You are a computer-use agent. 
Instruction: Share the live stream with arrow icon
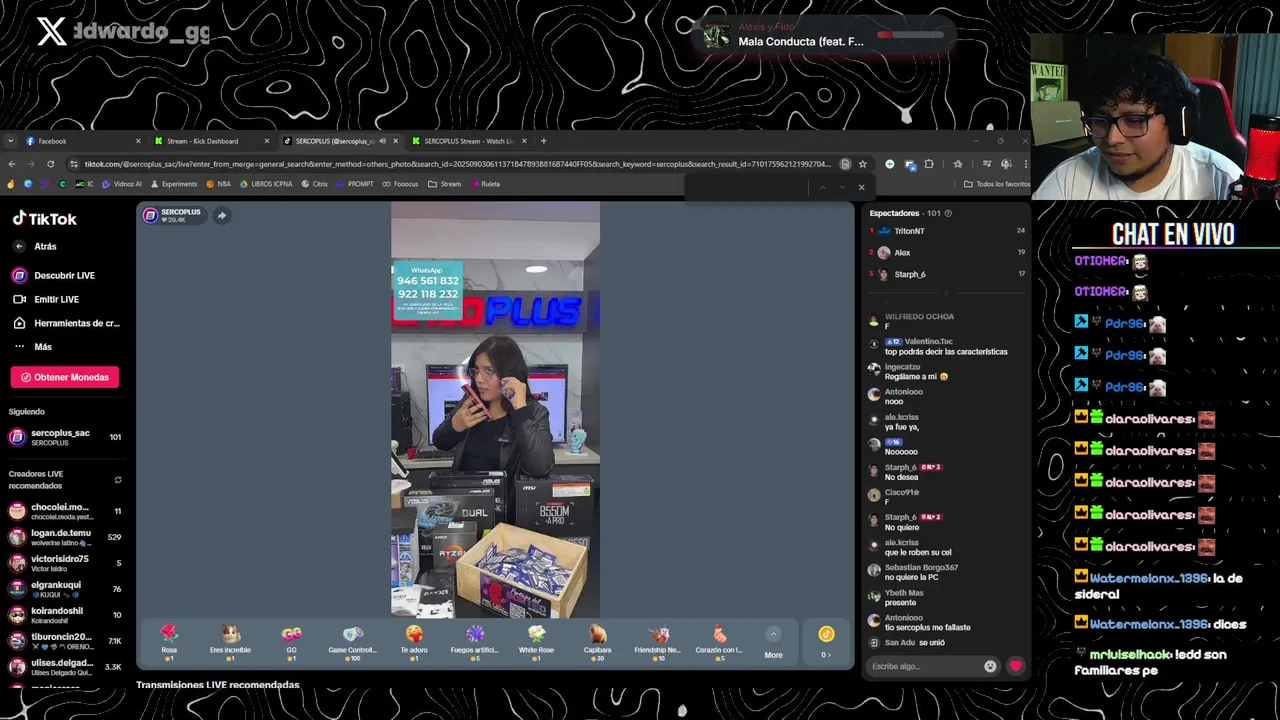pyautogui.click(x=222, y=215)
